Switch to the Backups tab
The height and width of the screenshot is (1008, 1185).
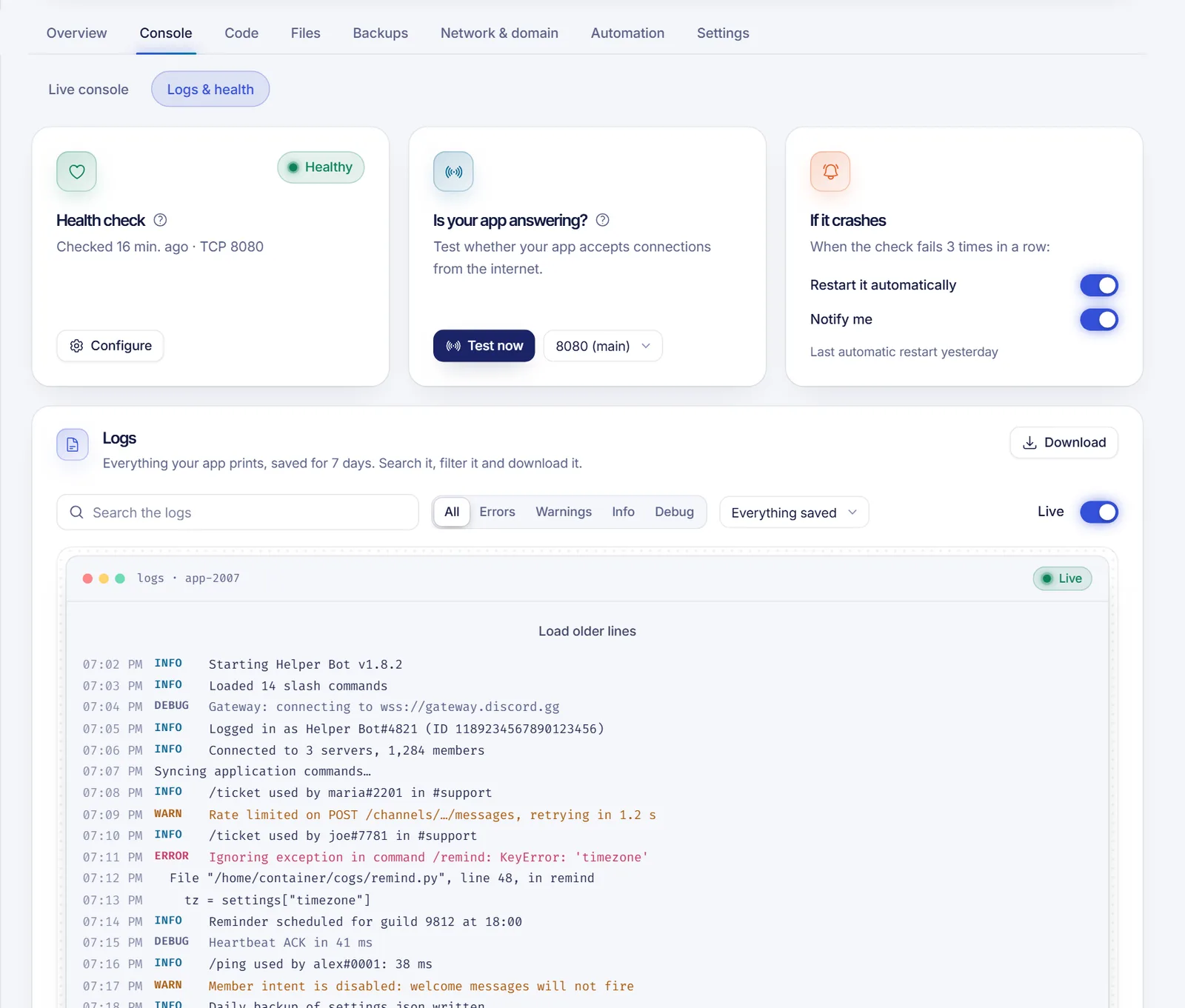click(x=380, y=33)
